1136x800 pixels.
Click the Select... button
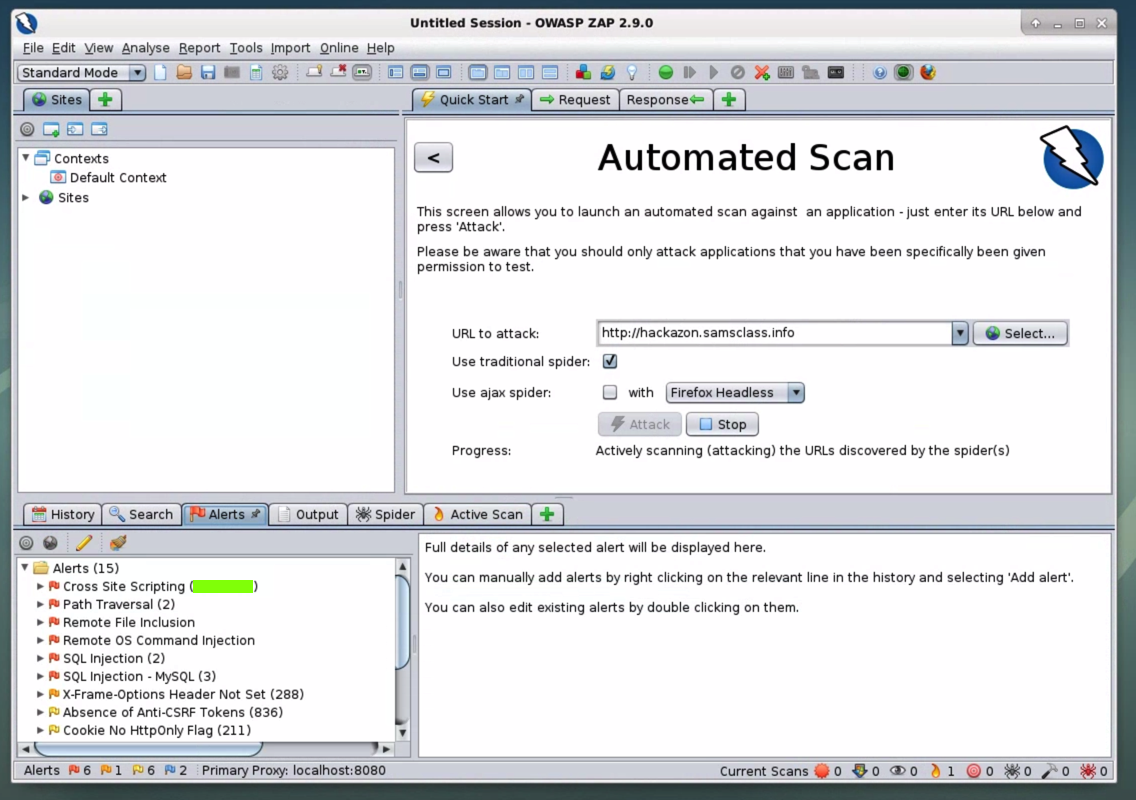click(x=1020, y=333)
